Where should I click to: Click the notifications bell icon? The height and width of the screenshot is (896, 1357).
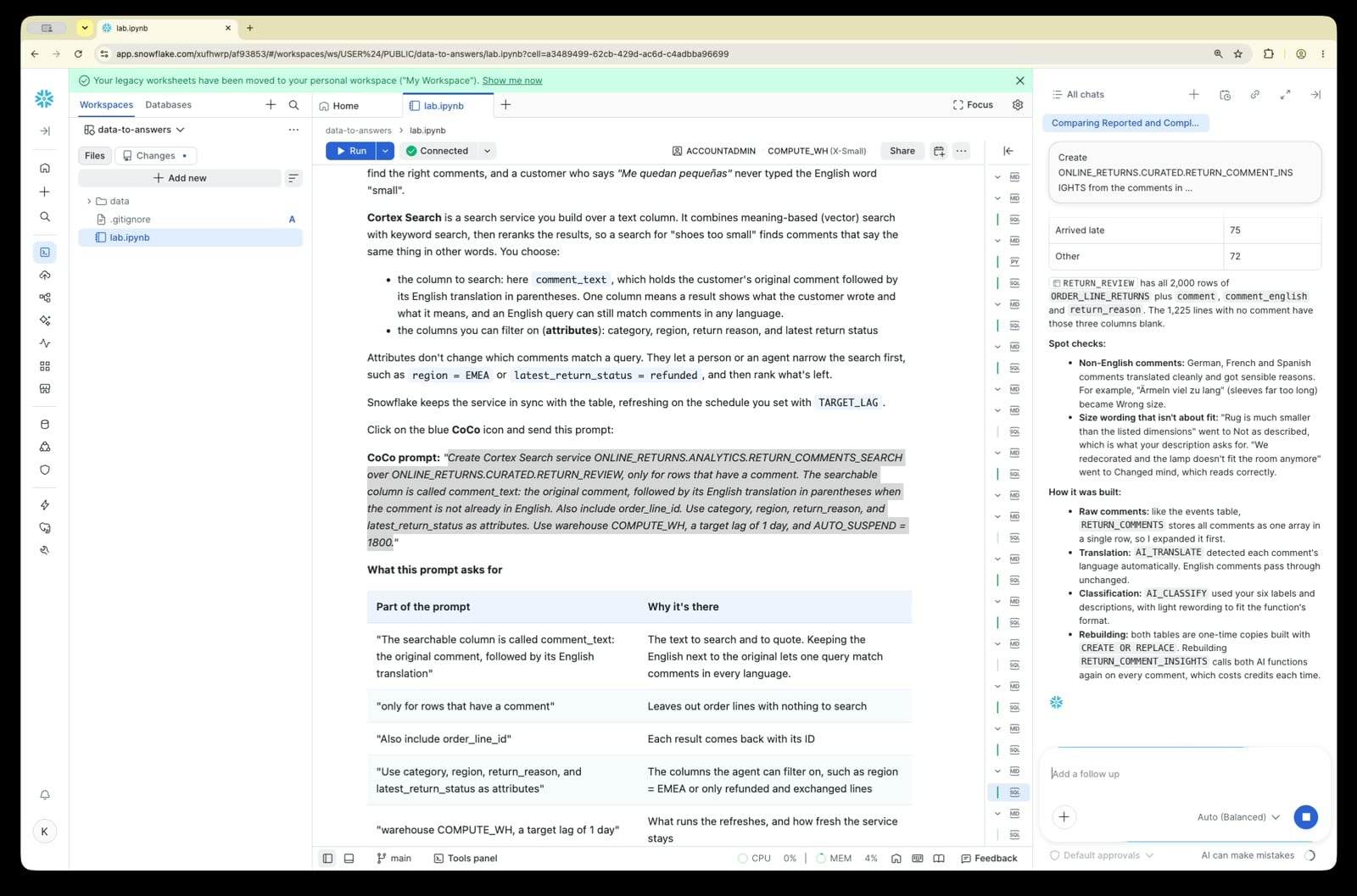pyautogui.click(x=45, y=794)
